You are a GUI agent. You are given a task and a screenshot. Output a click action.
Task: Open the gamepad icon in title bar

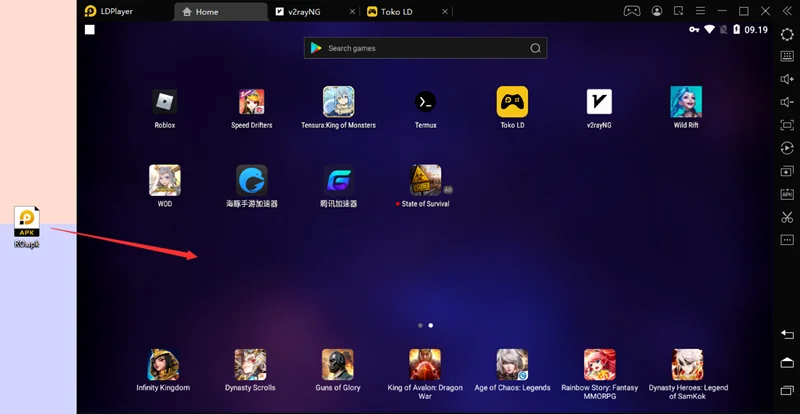[632, 11]
